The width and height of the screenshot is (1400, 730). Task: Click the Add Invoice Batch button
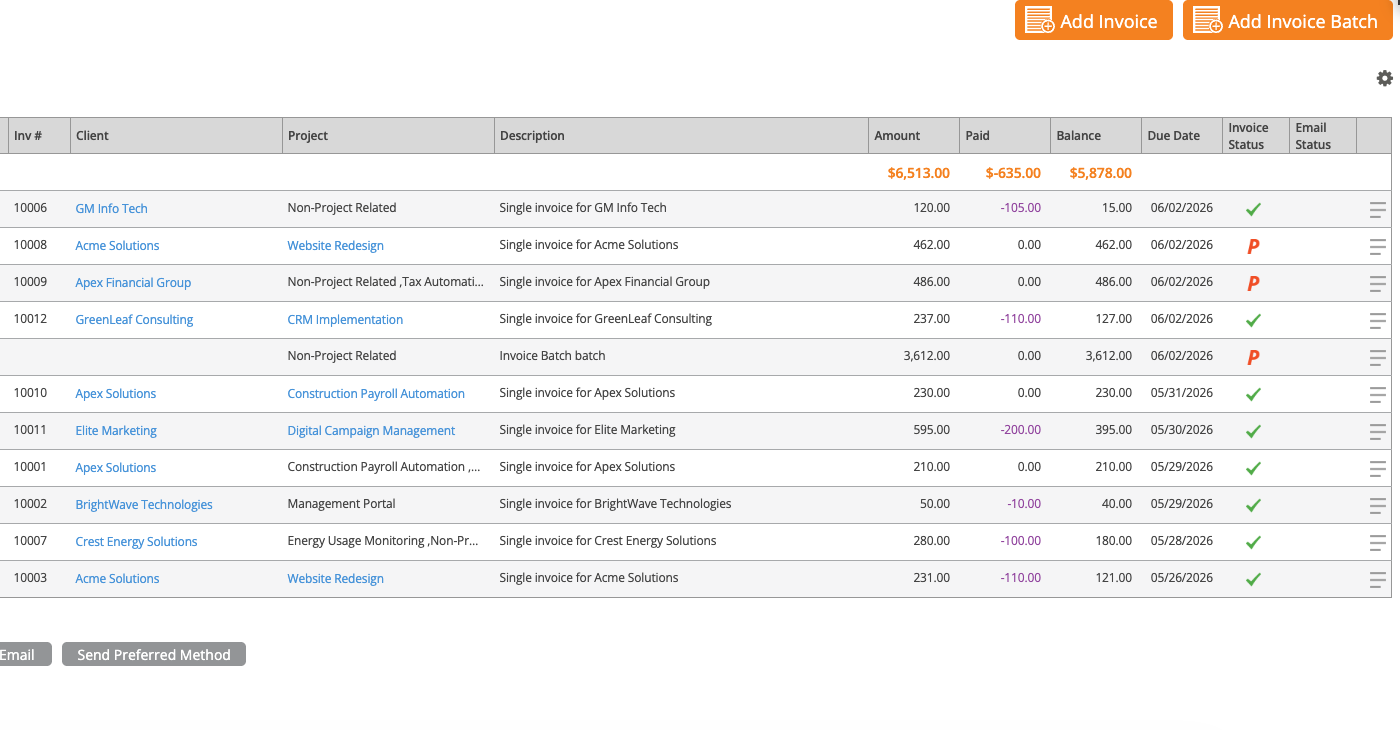pos(1288,21)
